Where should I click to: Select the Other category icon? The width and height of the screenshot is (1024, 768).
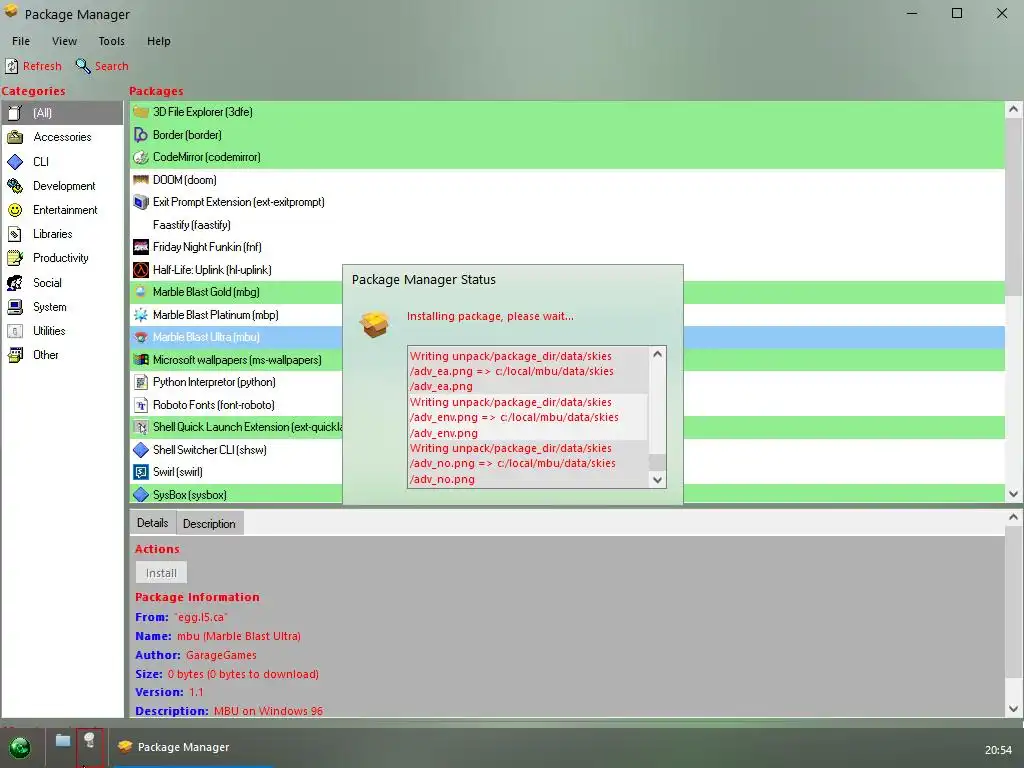15,355
